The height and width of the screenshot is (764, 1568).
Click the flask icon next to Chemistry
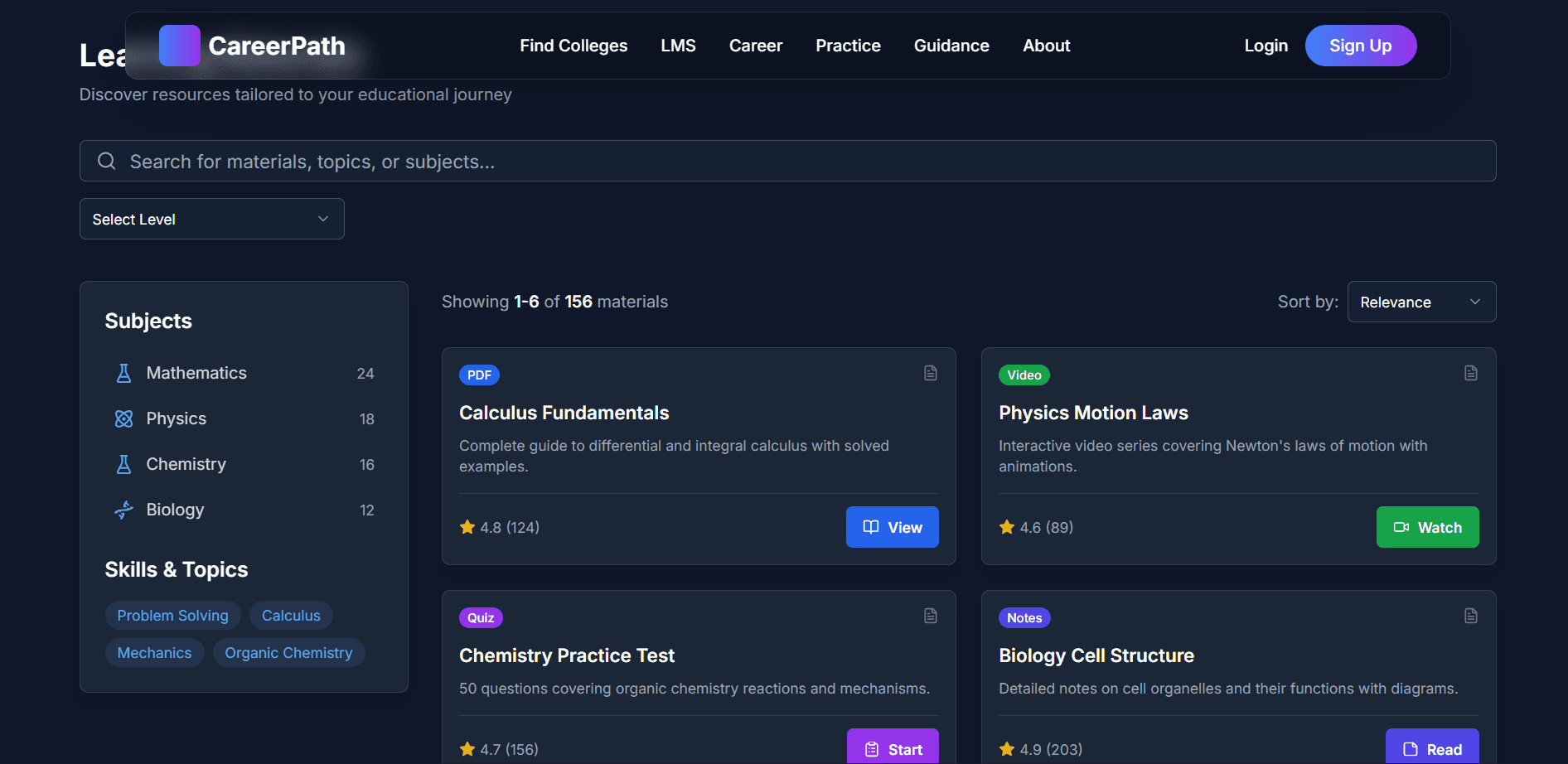click(123, 464)
